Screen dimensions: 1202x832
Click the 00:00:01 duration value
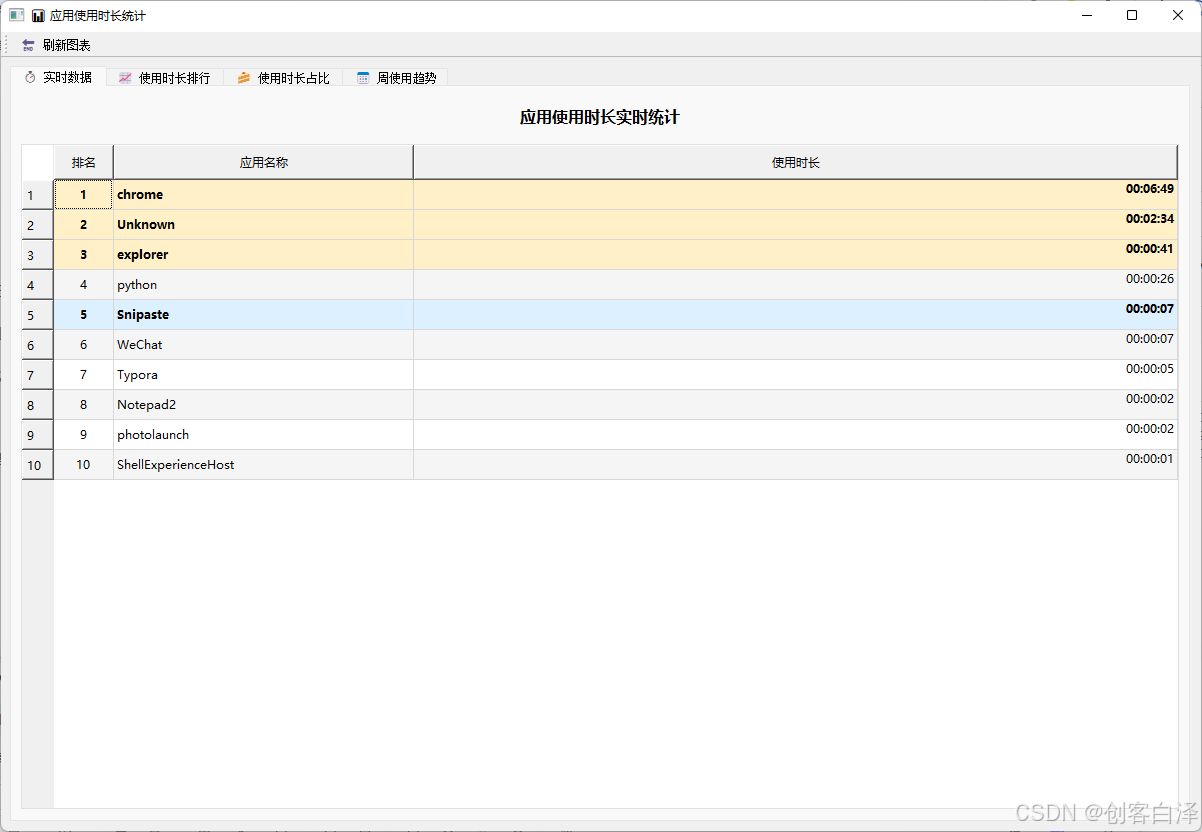point(1150,458)
